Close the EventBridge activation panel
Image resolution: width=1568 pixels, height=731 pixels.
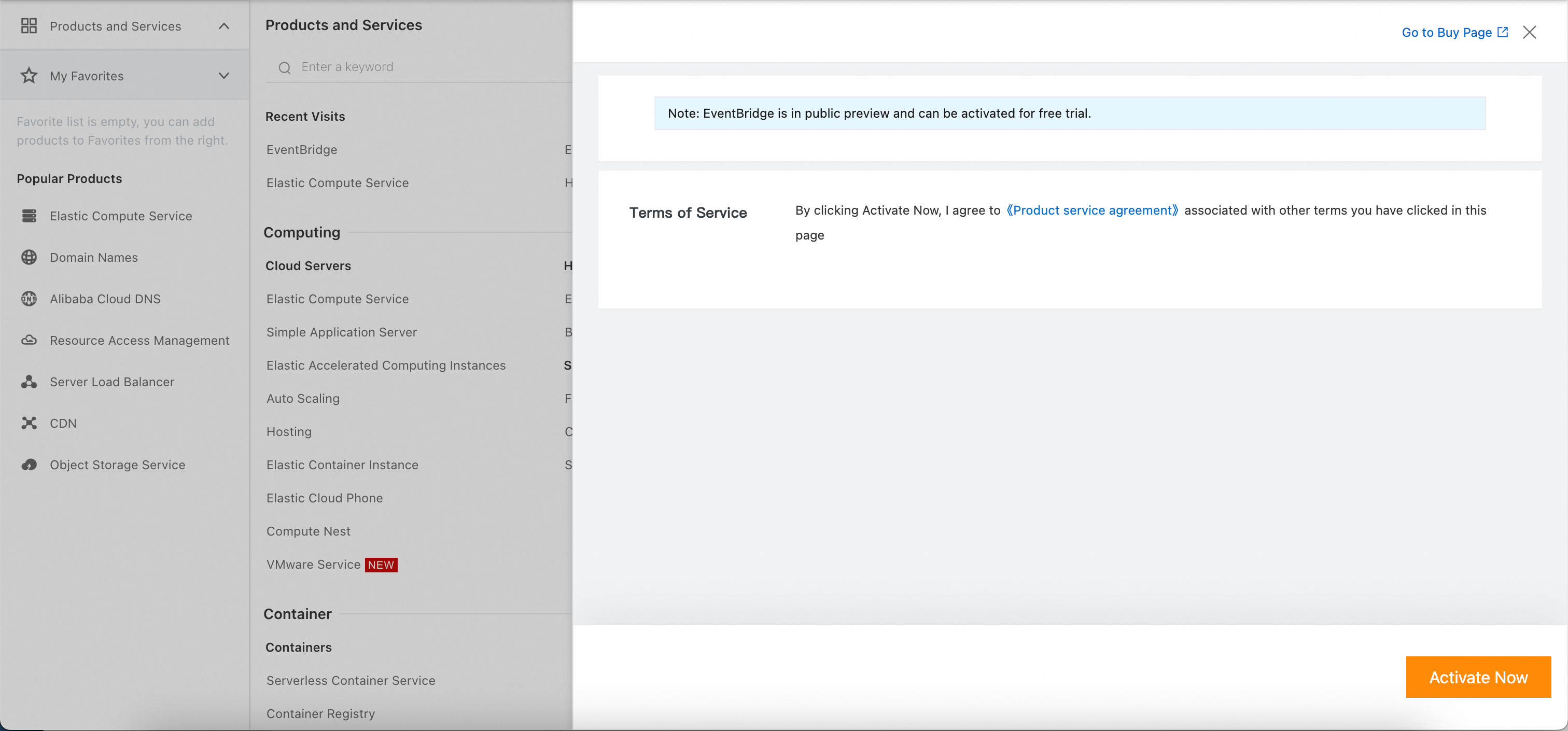click(x=1529, y=32)
